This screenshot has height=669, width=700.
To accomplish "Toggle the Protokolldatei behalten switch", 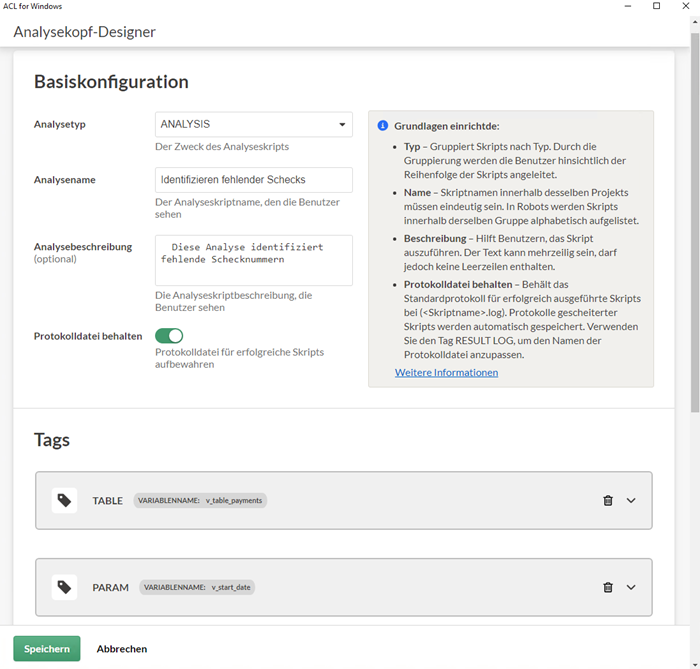I will pos(169,336).
